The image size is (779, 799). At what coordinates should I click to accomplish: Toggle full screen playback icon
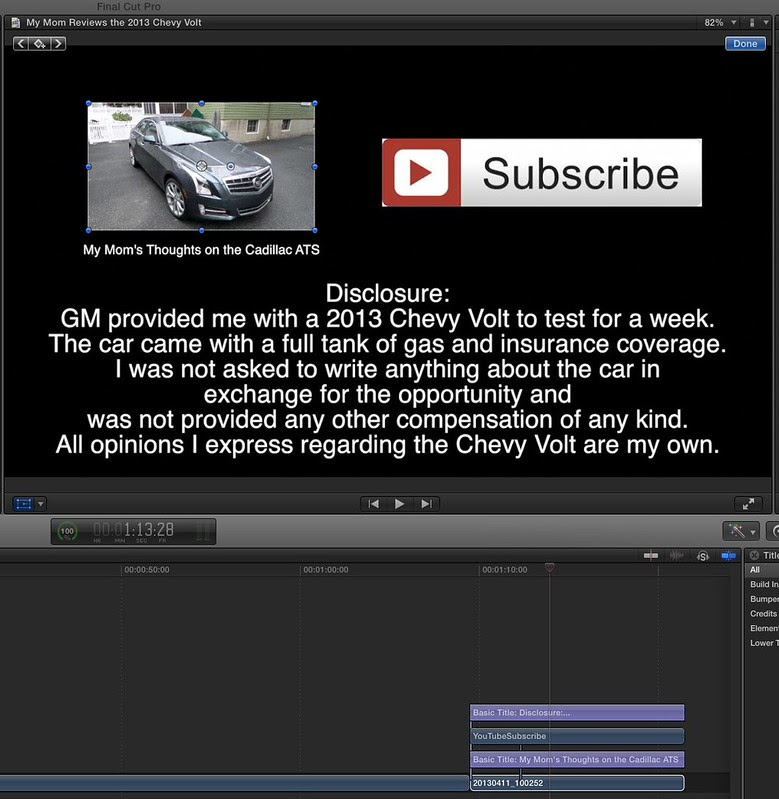(x=748, y=504)
